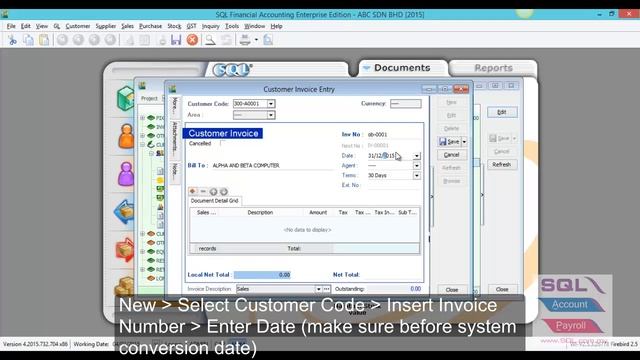Open the Purchase menu
Screen dimensions: 640x360
click(150, 26)
